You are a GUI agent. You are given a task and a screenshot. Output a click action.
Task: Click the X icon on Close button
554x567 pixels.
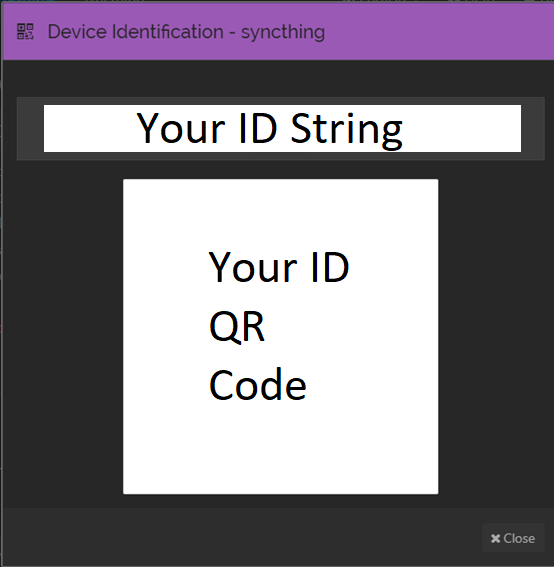tap(495, 538)
